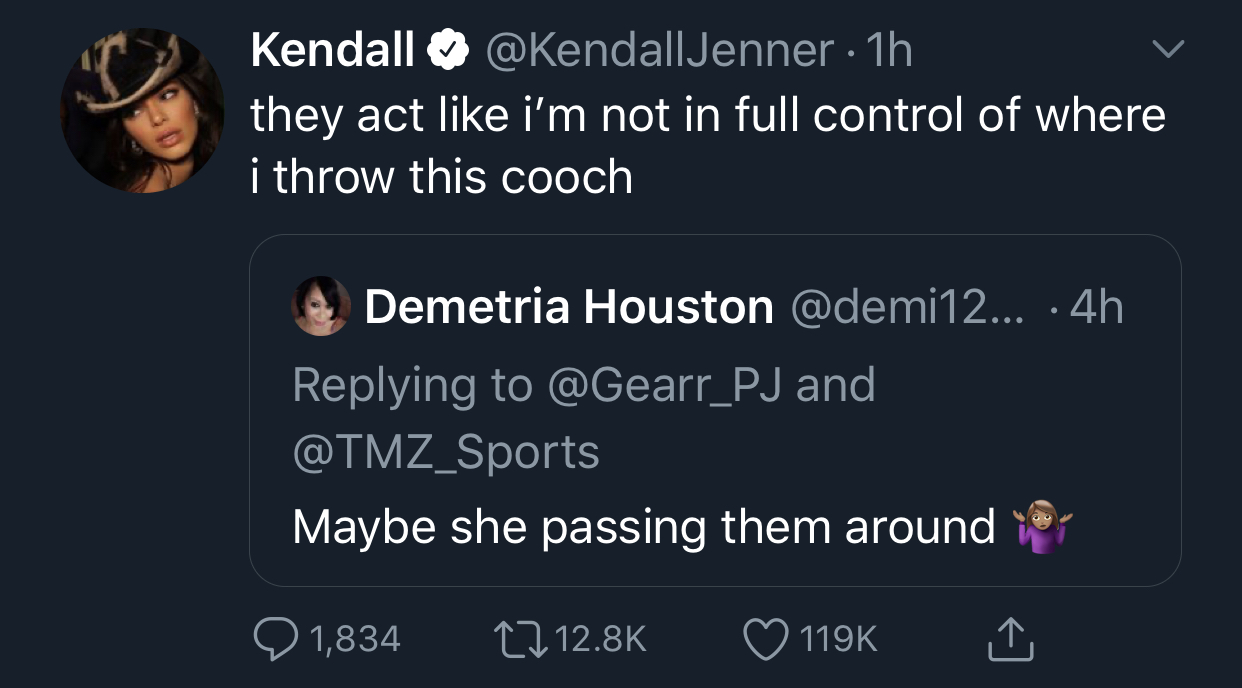1242x688 pixels.
Task: Open quoted tweet text "Maybe she passing them around"
Action: (x=644, y=527)
